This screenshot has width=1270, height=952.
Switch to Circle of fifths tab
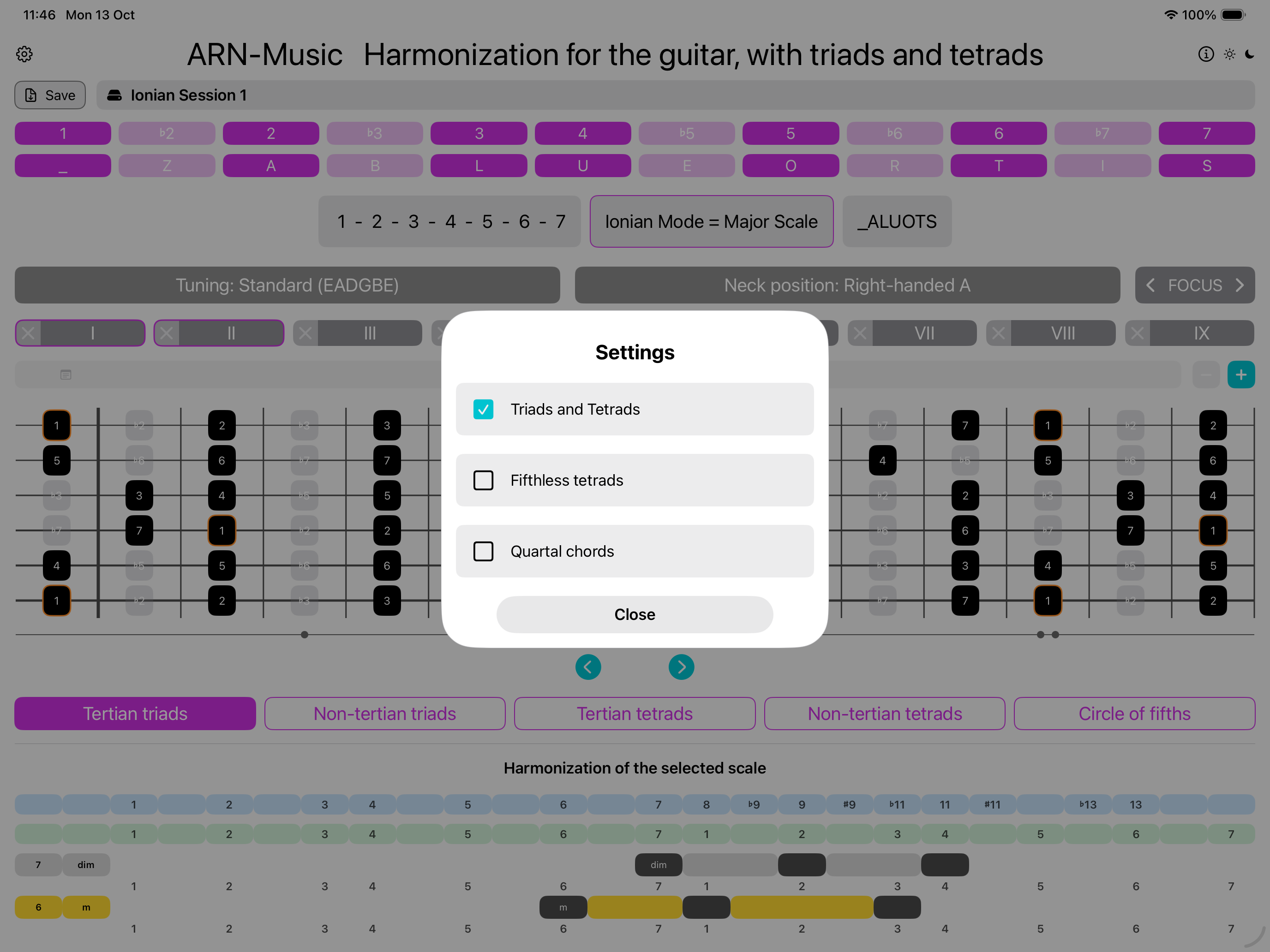(1134, 713)
